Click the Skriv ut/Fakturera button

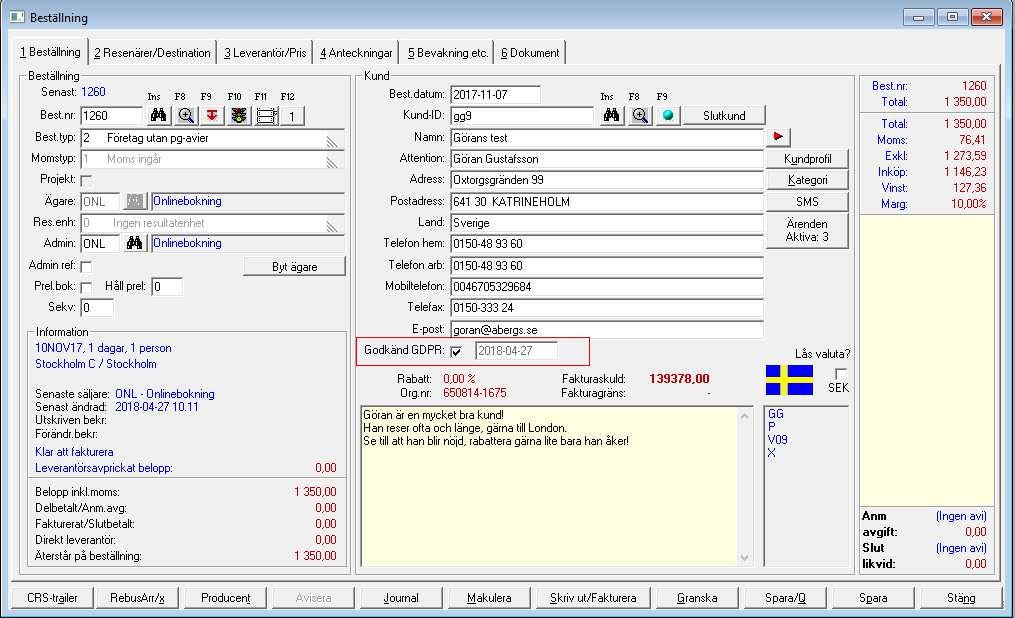(593, 598)
